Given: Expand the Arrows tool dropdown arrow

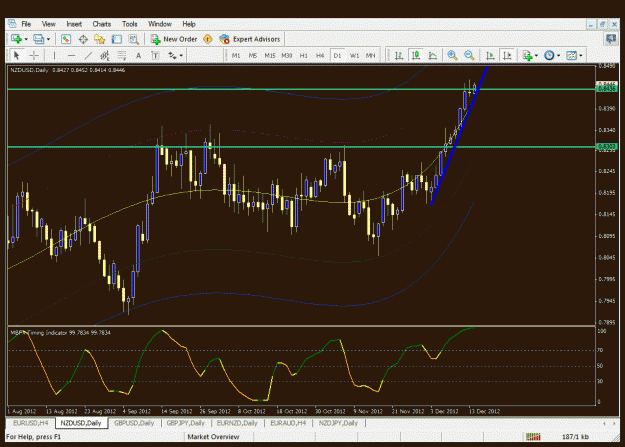Looking at the screenshot, I should tap(181, 55).
